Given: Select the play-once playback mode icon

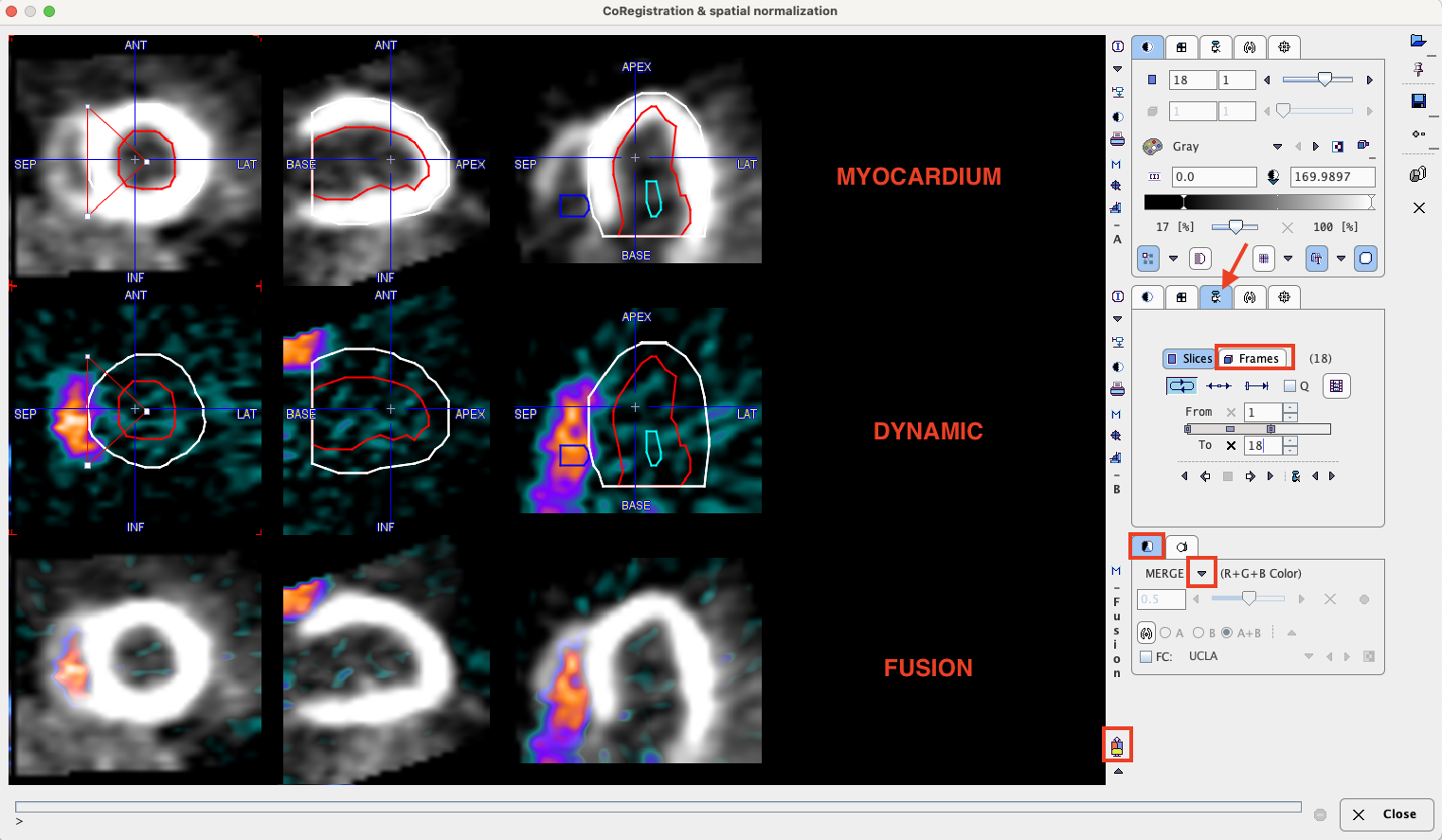Looking at the screenshot, I should tap(1257, 386).
